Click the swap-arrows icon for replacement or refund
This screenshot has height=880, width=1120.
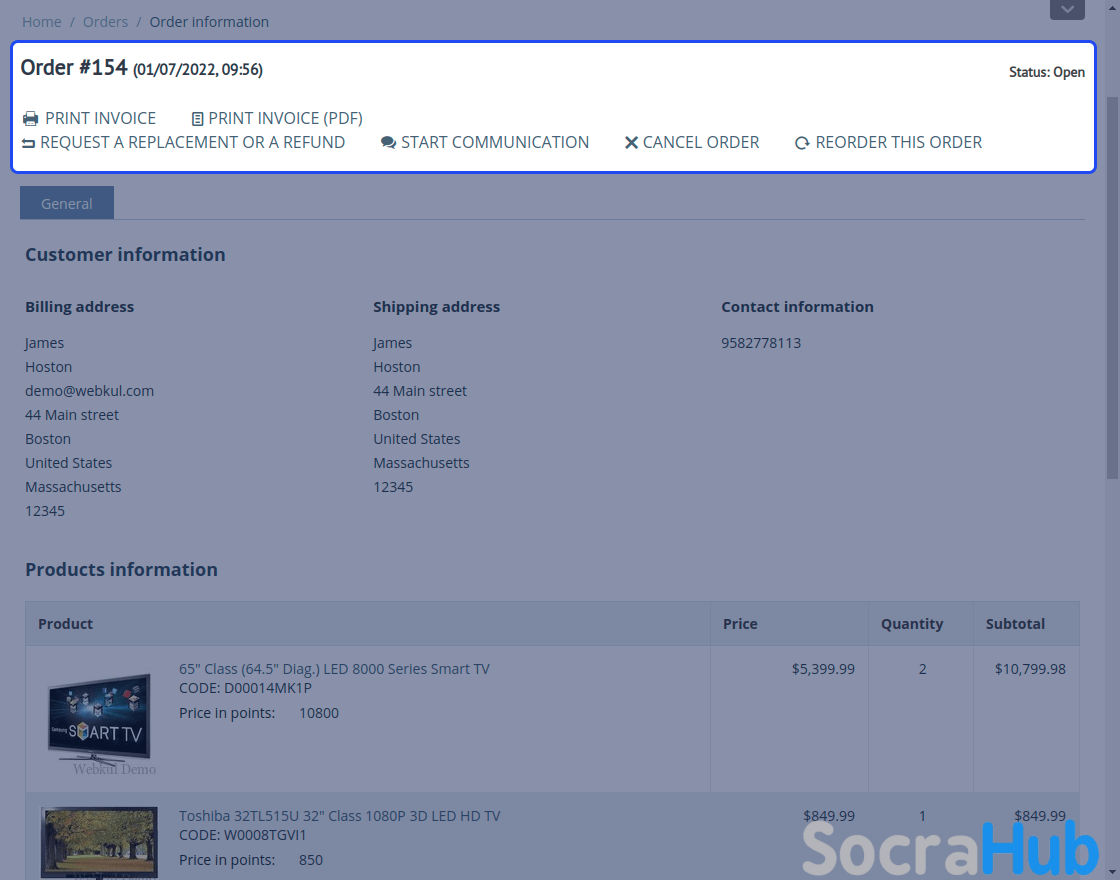(x=28, y=143)
